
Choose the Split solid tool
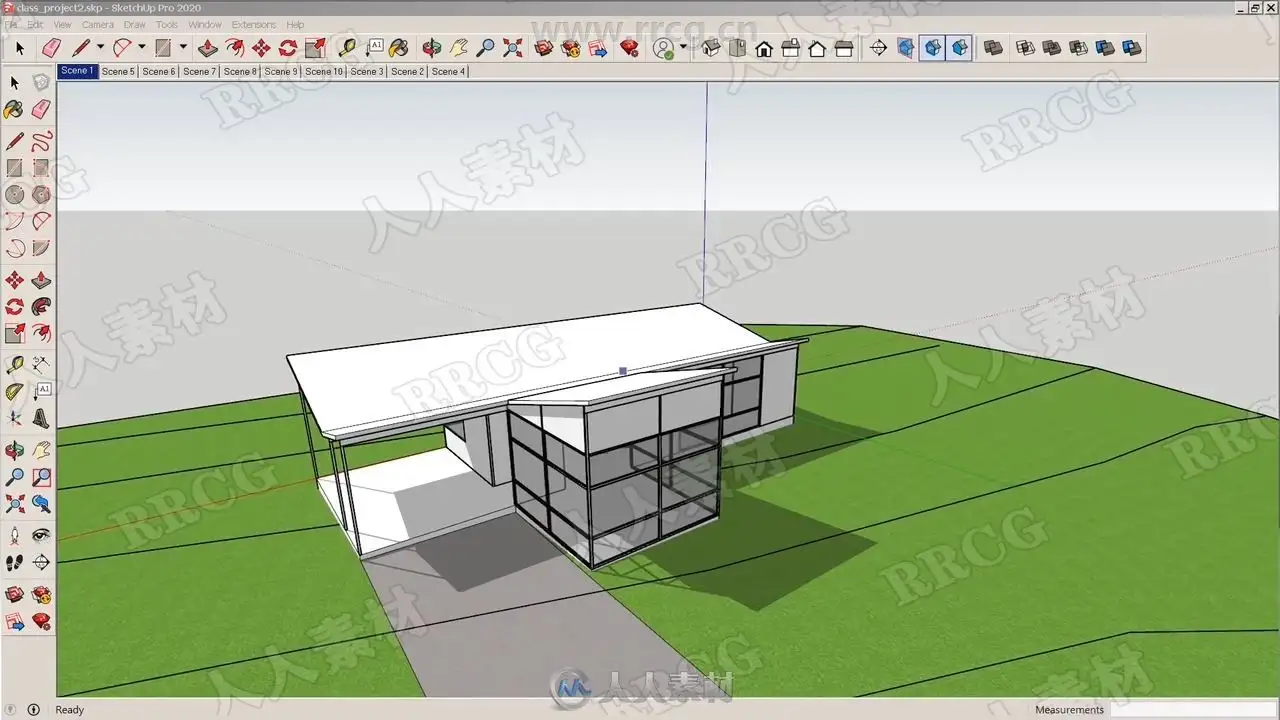pos(1132,48)
